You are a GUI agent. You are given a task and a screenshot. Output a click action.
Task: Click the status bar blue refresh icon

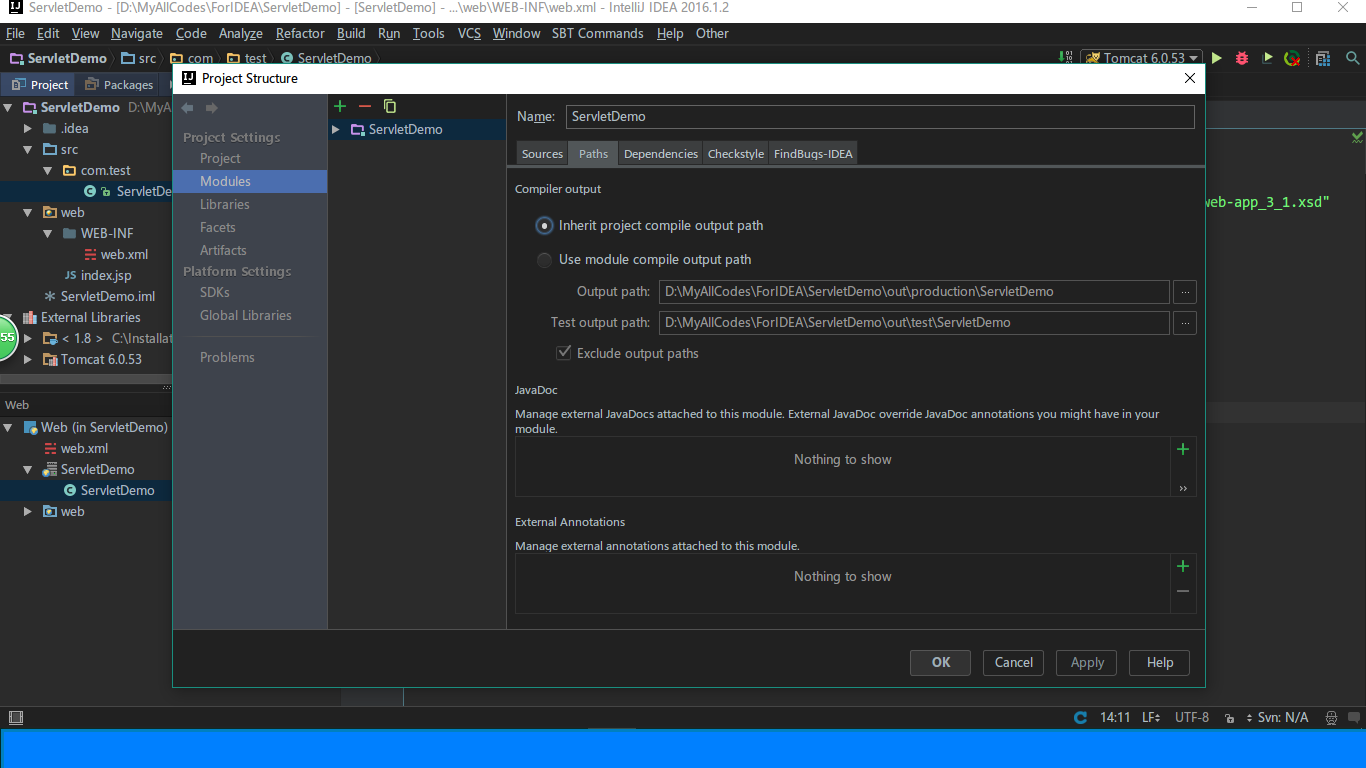[x=1080, y=717]
